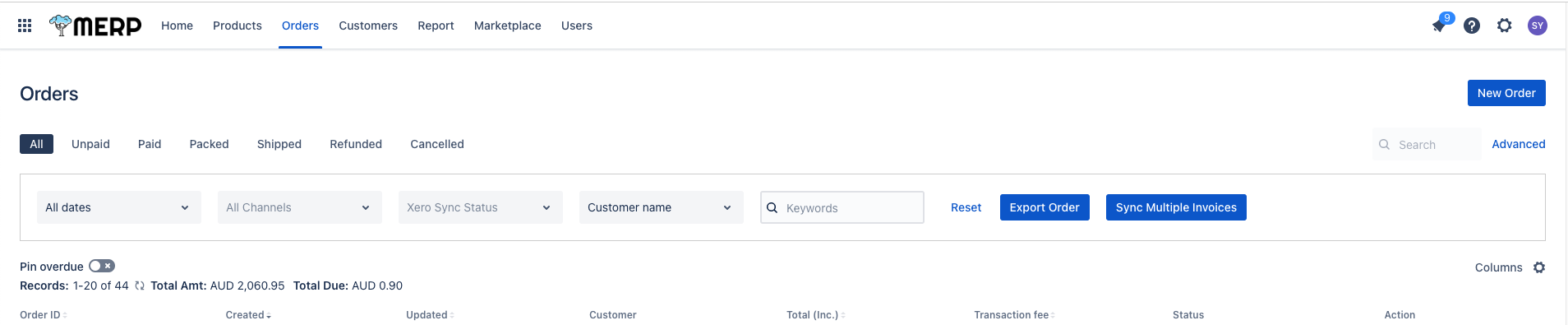Click the refresh records icon
Image resolution: width=1568 pixels, height=325 pixels.
click(140, 286)
